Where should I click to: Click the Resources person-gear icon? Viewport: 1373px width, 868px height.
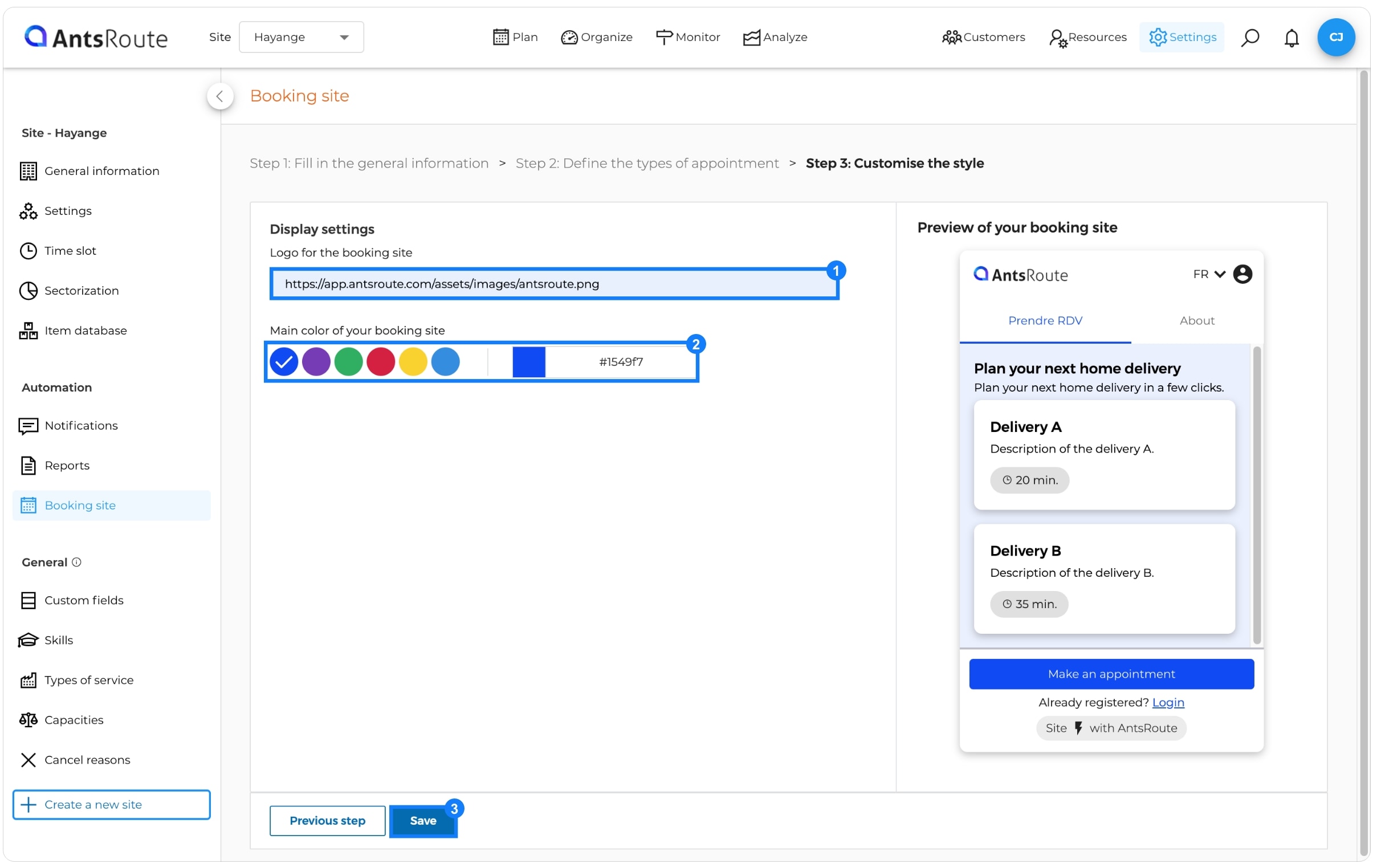click(x=1058, y=38)
